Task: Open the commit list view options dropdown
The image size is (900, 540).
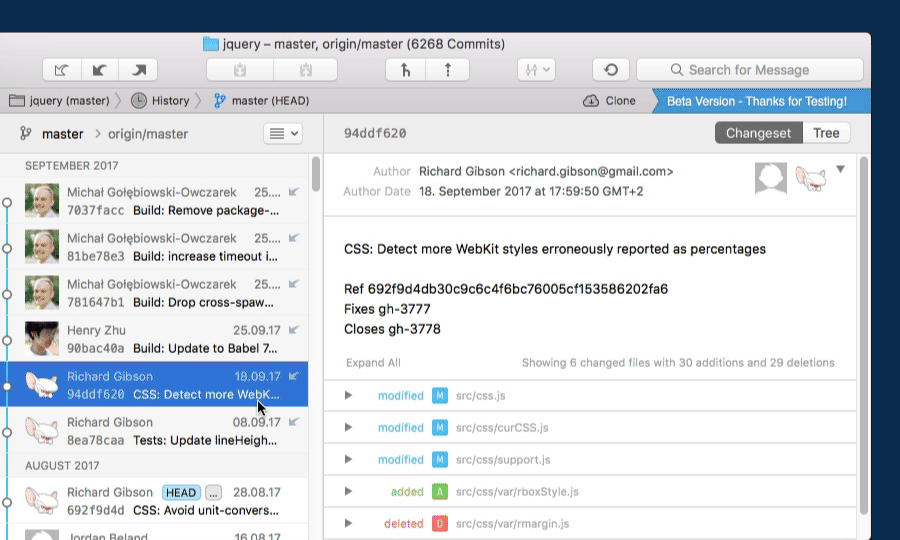Action: point(282,133)
